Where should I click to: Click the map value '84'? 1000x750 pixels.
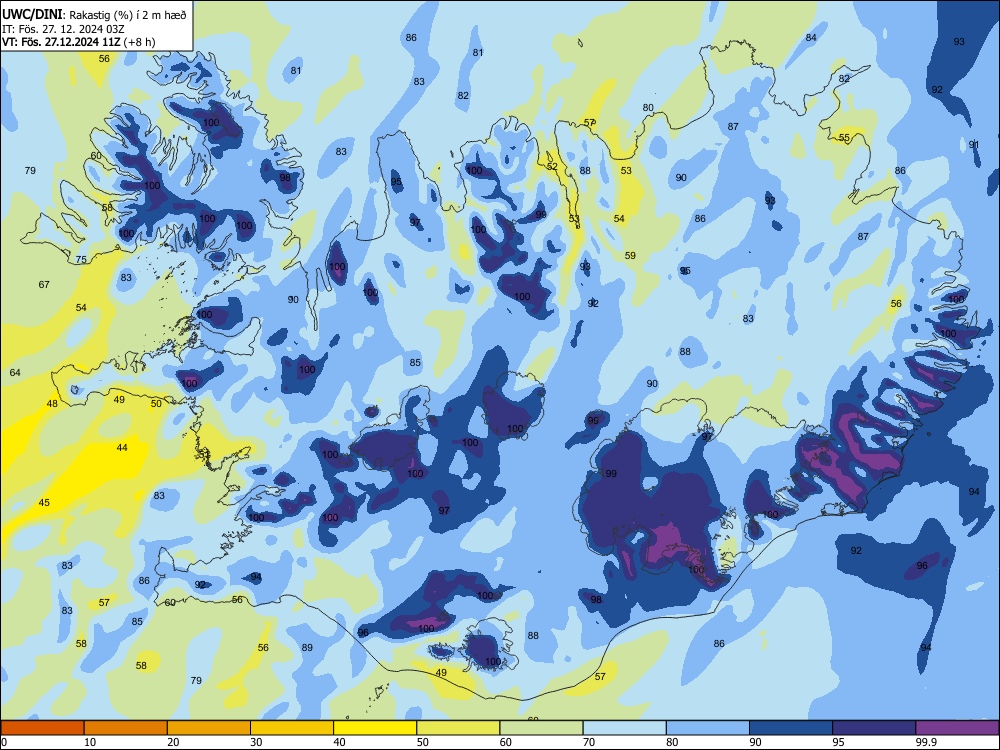click(x=811, y=38)
